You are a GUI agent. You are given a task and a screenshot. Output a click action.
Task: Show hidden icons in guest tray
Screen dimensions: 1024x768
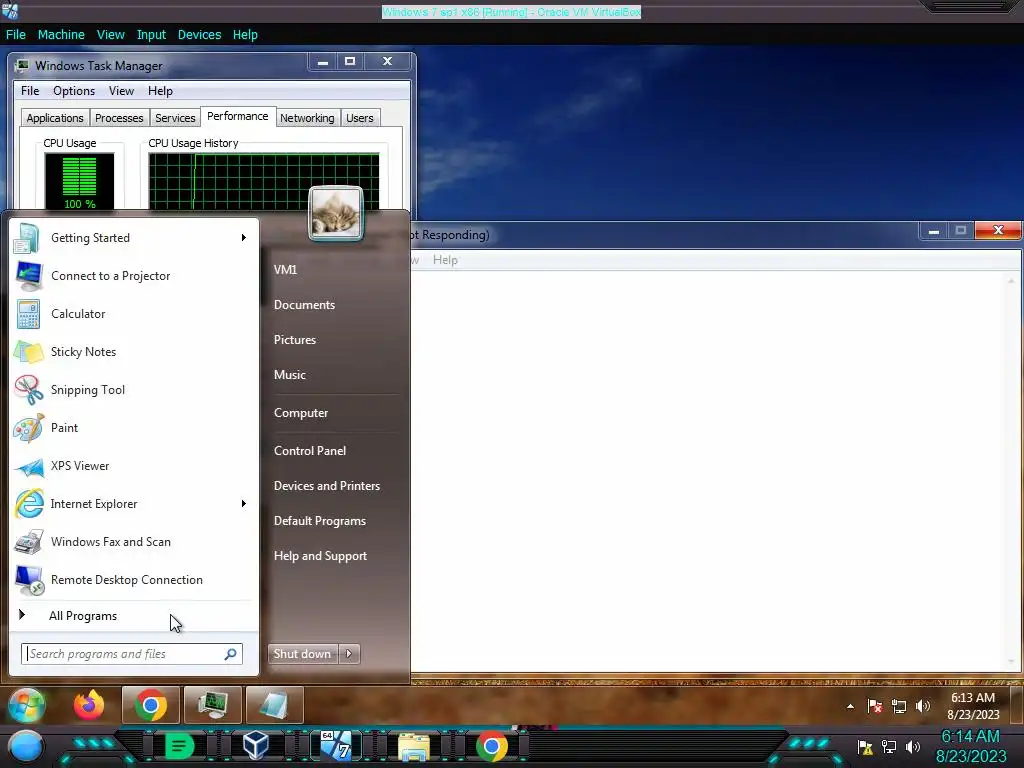click(850, 706)
